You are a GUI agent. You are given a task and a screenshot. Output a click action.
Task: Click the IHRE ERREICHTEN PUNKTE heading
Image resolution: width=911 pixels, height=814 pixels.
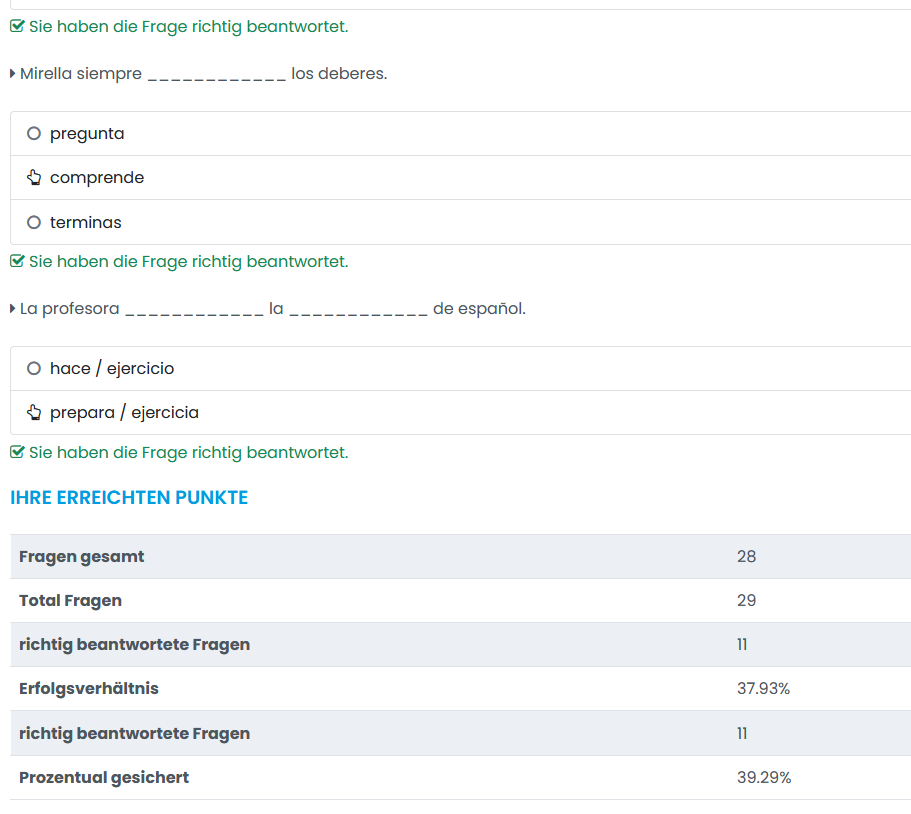click(x=129, y=498)
